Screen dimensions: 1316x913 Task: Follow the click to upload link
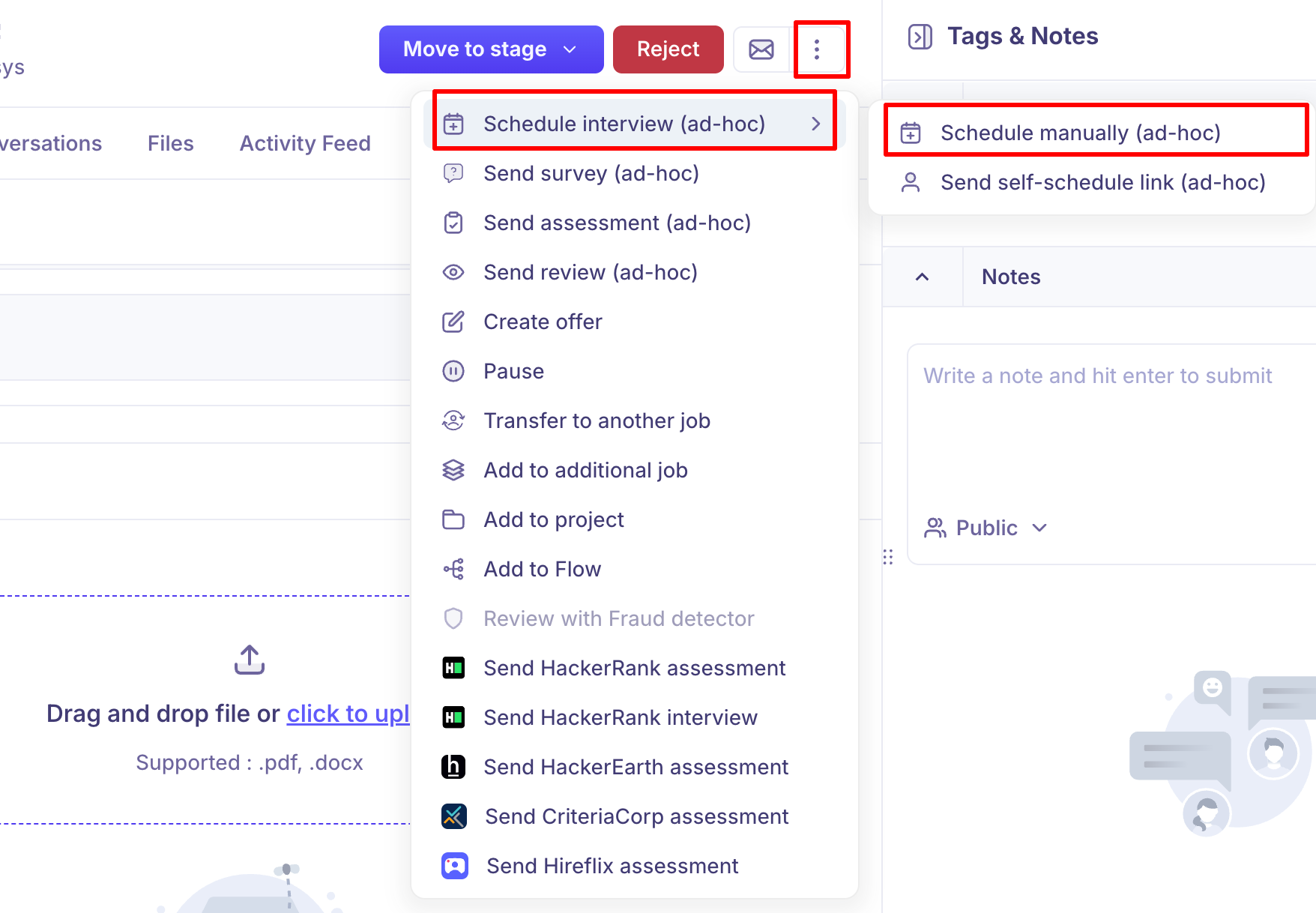click(348, 714)
